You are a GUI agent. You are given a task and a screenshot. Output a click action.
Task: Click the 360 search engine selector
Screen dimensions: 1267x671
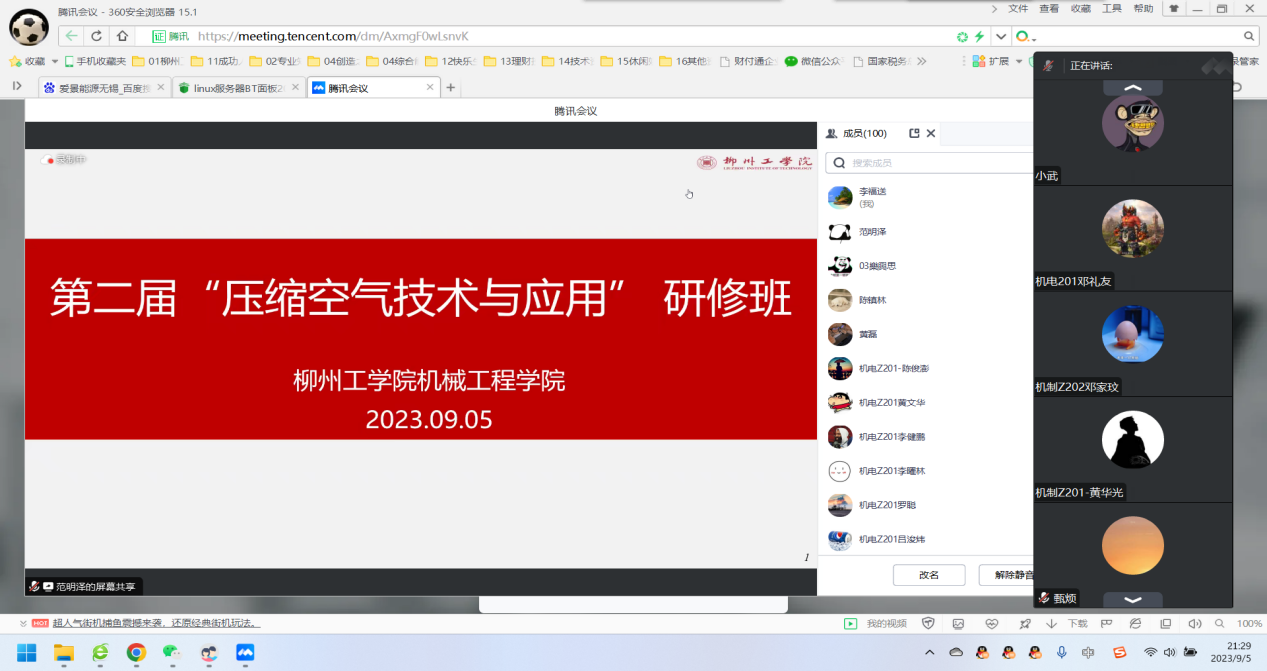[1025, 37]
